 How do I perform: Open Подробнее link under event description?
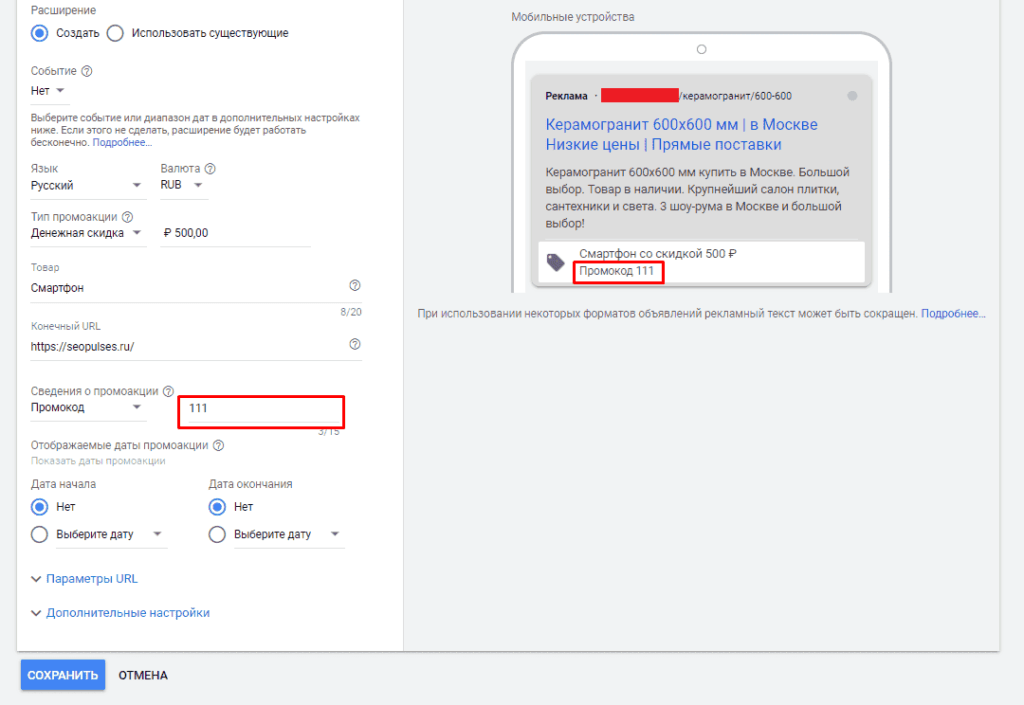click(122, 142)
